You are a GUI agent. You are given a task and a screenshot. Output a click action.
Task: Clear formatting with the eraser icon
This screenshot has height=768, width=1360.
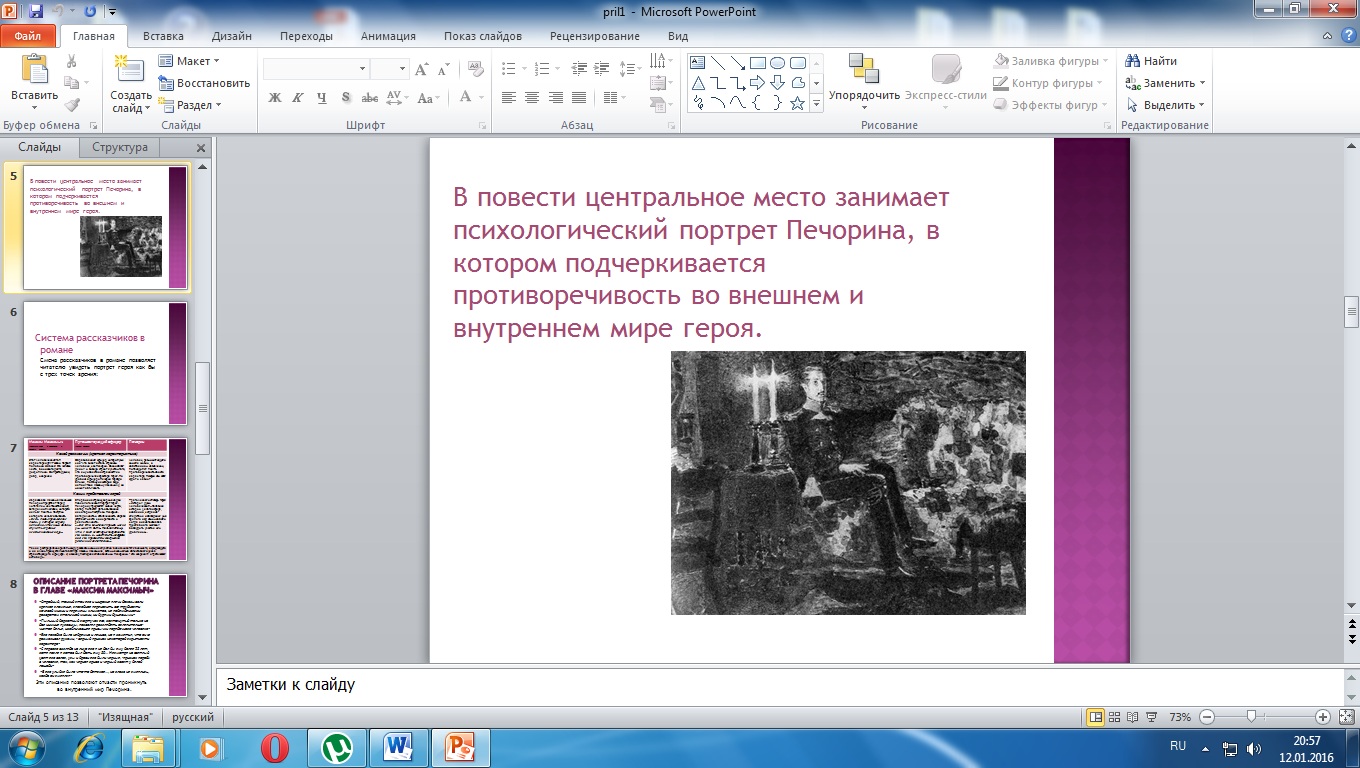pos(476,69)
